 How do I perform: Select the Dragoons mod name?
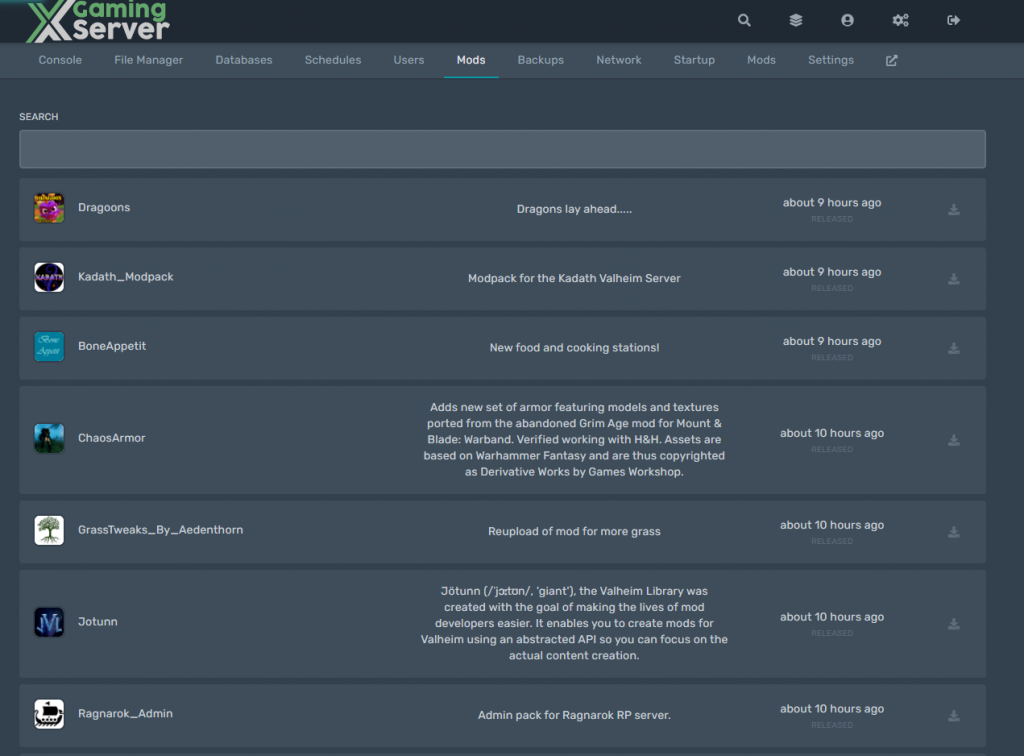click(104, 208)
